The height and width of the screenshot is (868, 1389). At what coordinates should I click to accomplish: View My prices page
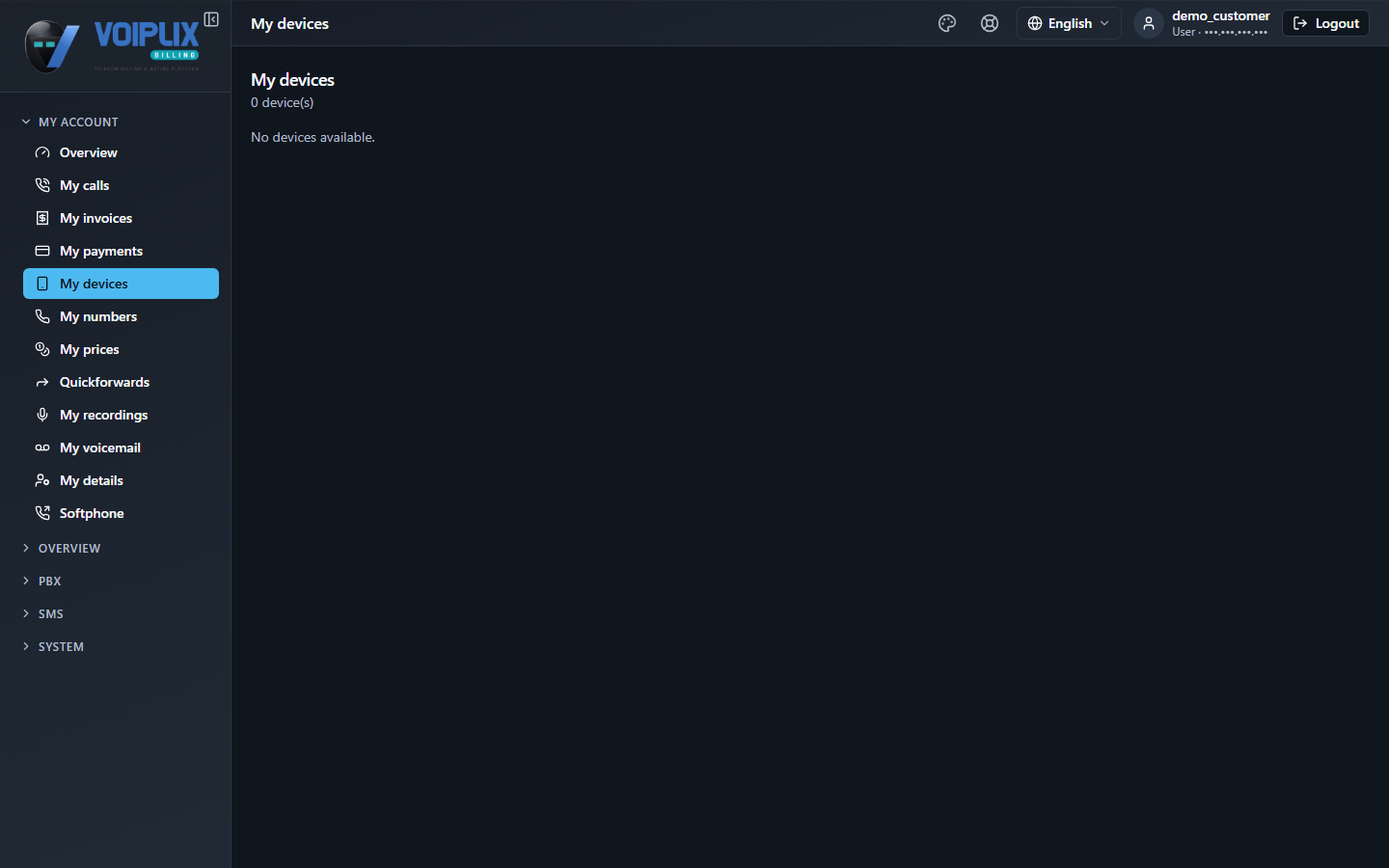click(121, 349)
